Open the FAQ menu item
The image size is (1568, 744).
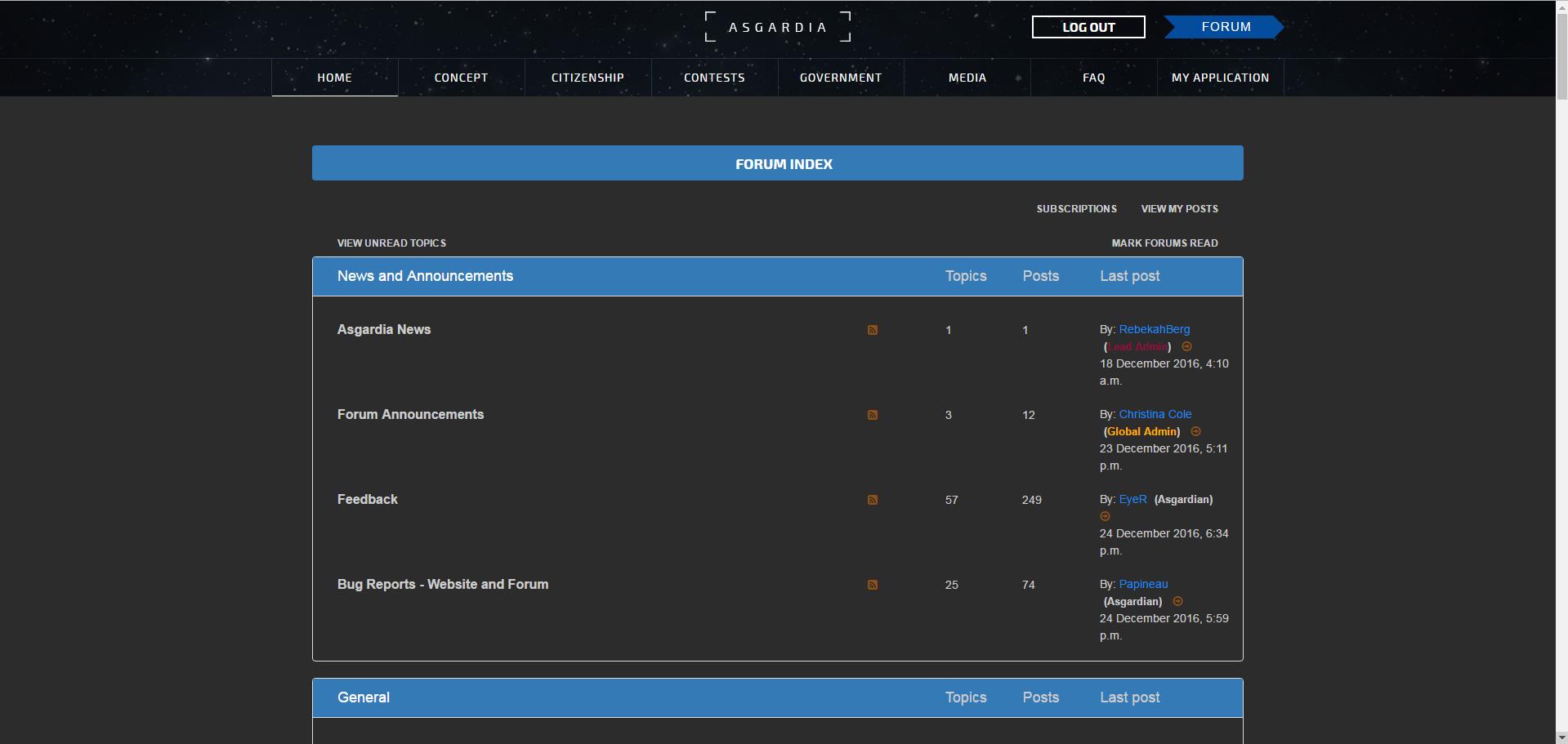[x=1094, y=78]
